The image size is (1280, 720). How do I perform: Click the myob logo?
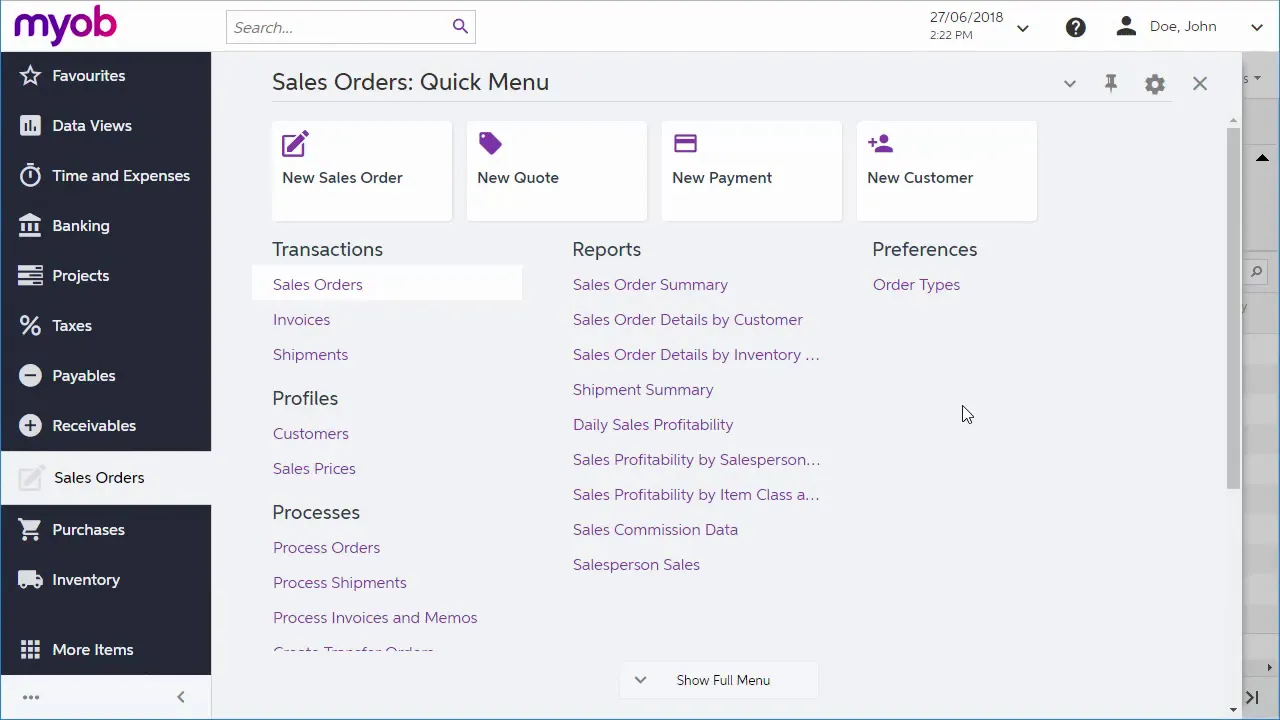tap(65, 26)
